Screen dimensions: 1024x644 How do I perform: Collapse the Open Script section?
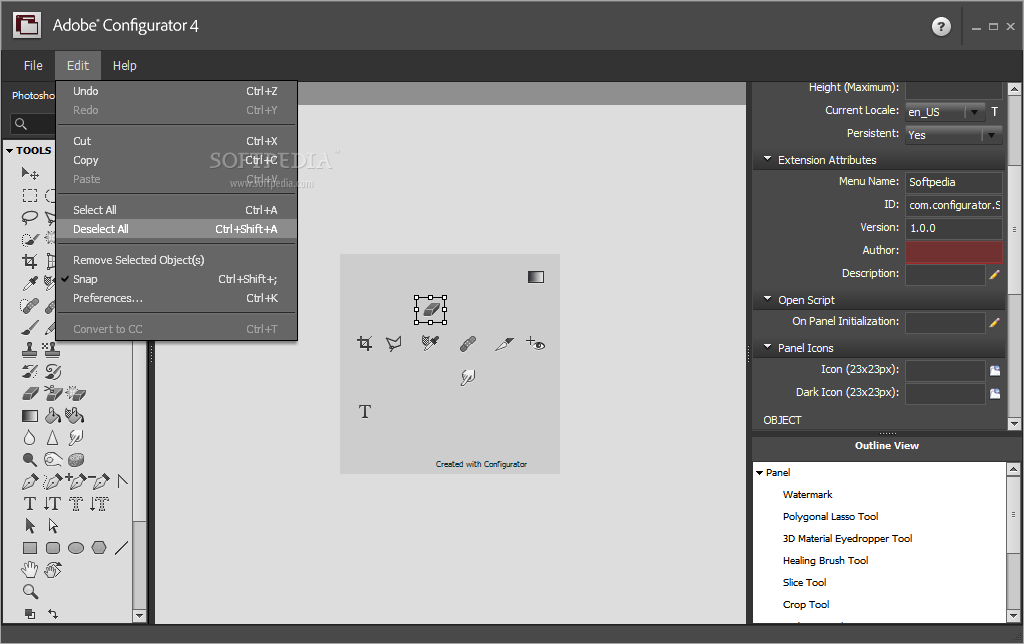tap(767, 299)
